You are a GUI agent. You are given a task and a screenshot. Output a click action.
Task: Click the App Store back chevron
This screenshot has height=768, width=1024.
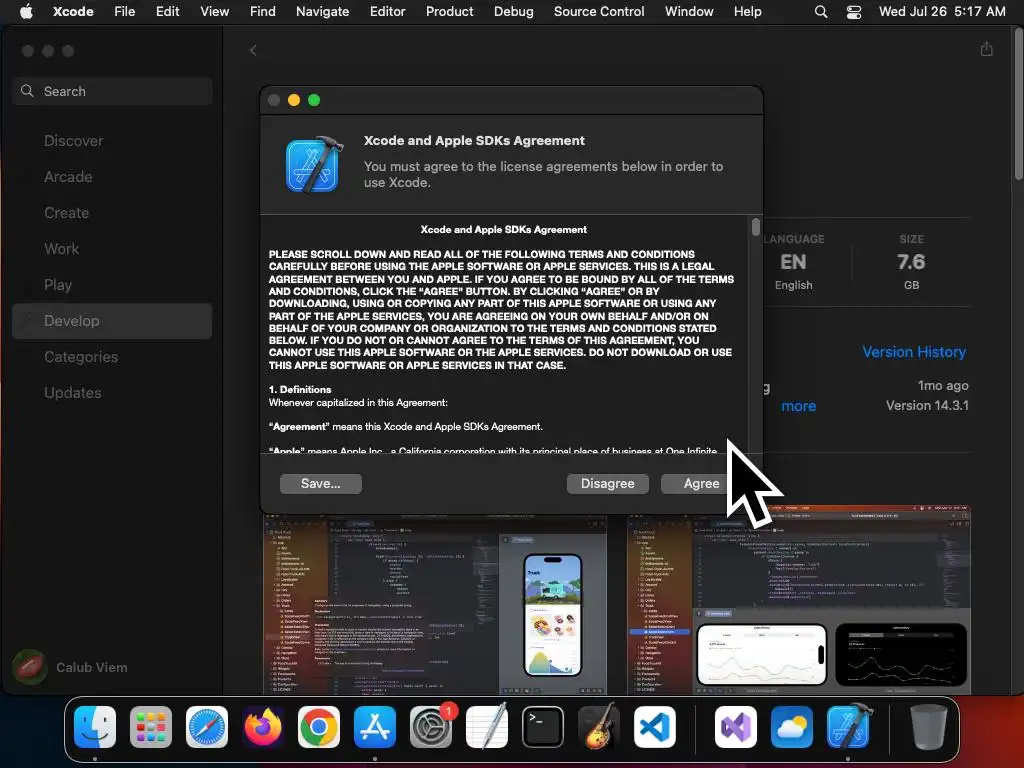[253, 50]
